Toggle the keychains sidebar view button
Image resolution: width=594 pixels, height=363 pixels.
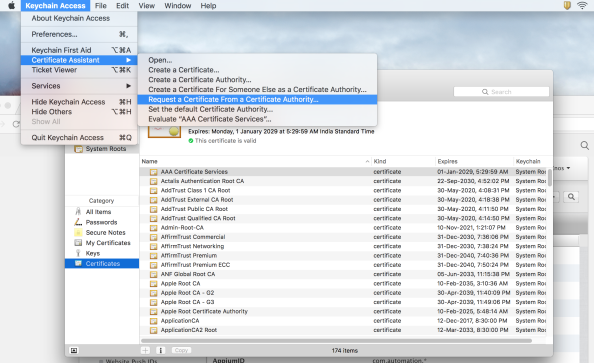pyautogui.click(x=74, y=350)
